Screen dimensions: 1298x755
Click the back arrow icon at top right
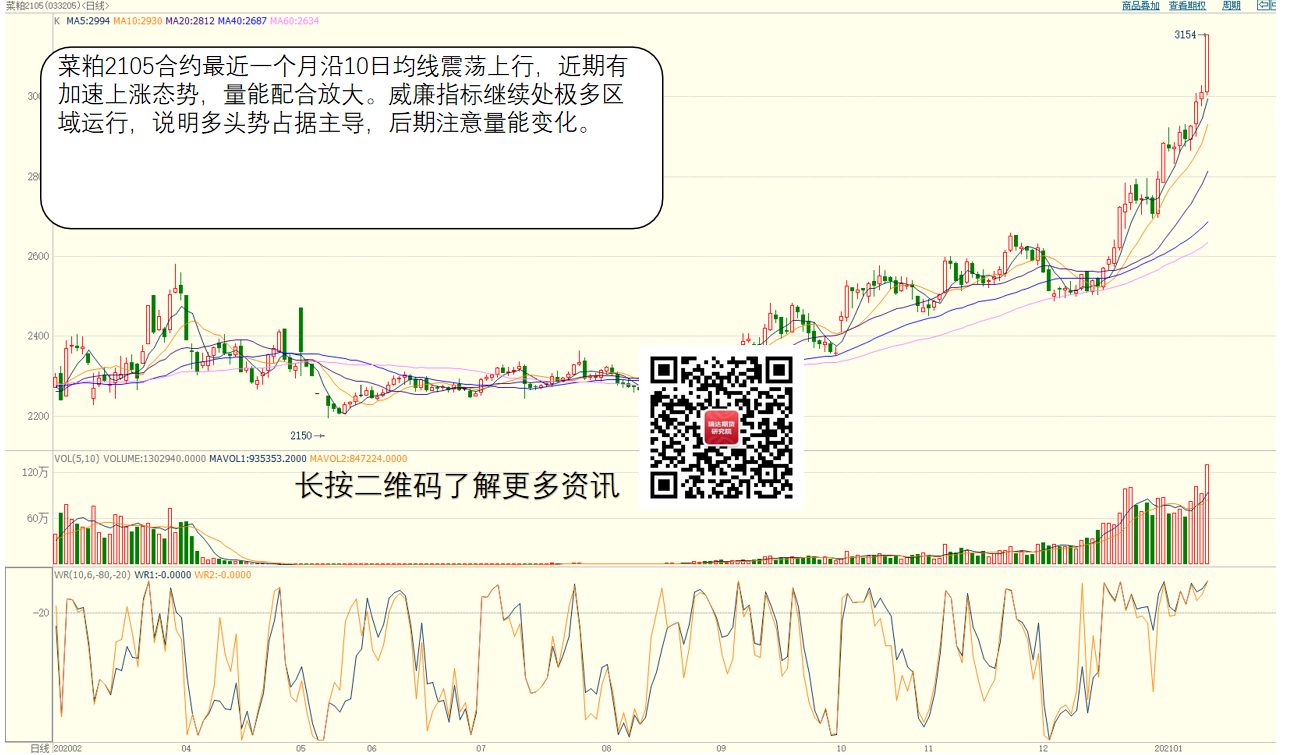[1265, 6]
